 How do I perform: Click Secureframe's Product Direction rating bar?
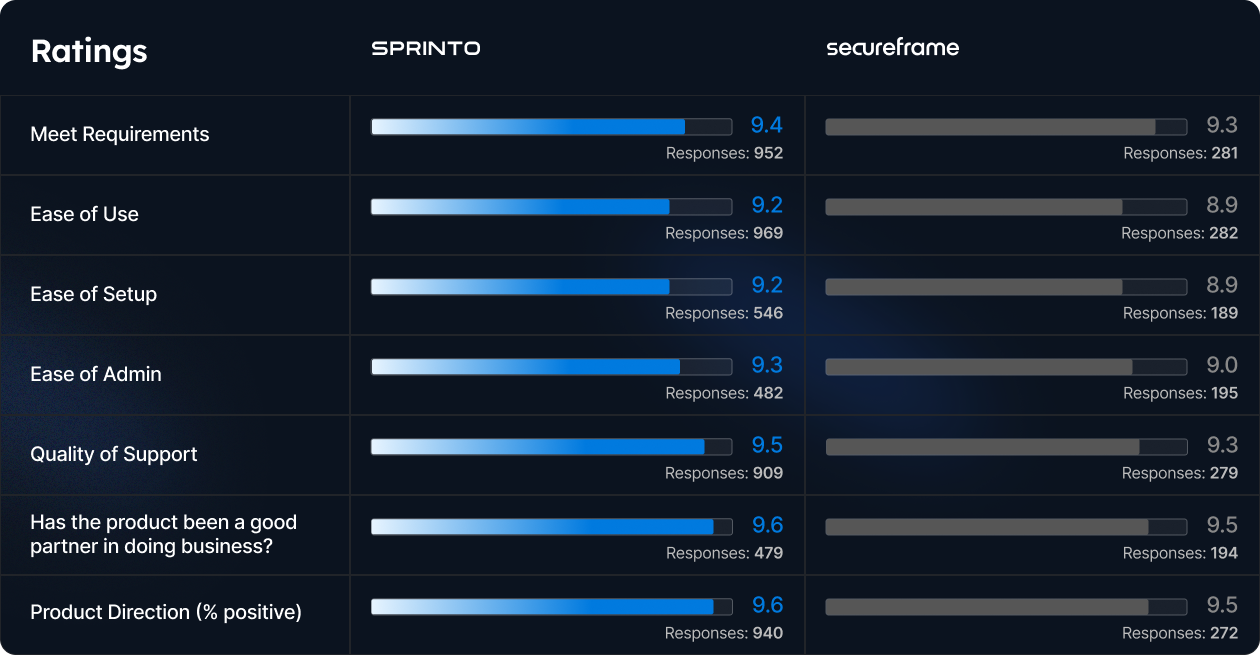point(1005,607)
